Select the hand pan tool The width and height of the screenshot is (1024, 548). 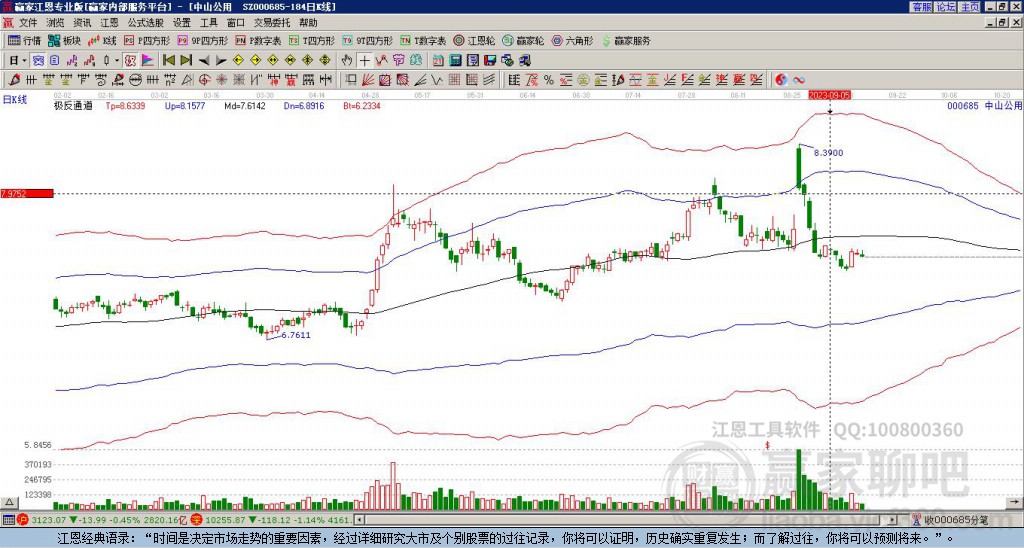(x=347, y=61)
